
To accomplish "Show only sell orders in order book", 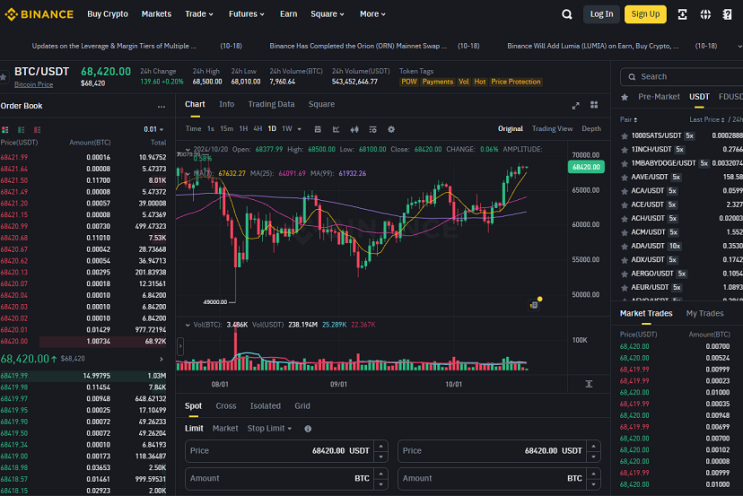I will pos(37,130).
